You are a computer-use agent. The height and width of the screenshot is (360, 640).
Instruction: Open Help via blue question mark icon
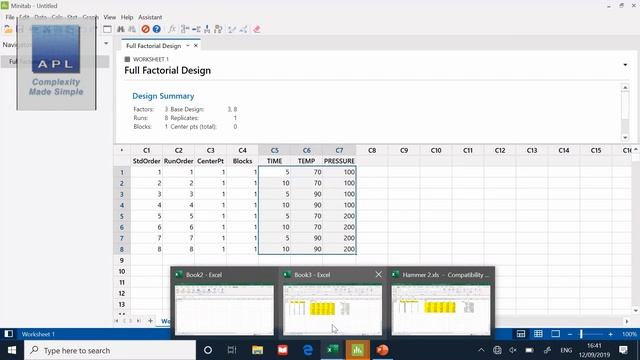(x=157, y=29)
